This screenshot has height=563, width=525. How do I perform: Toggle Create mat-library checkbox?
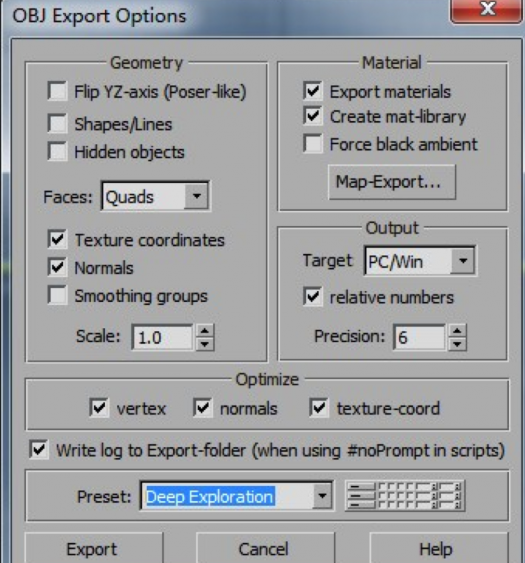[313, 116]
